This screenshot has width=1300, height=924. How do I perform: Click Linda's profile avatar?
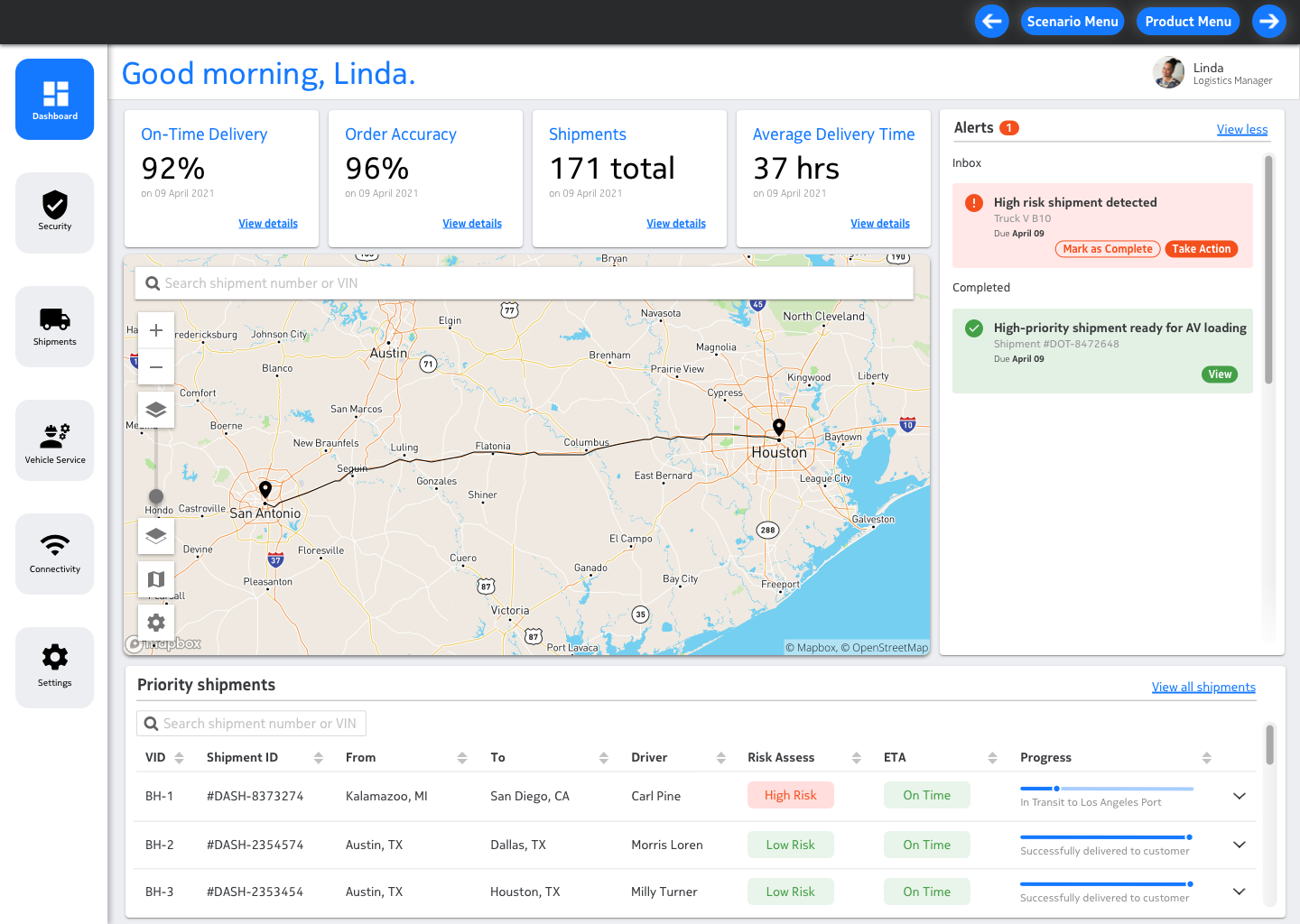click(x=1169, y=73)
